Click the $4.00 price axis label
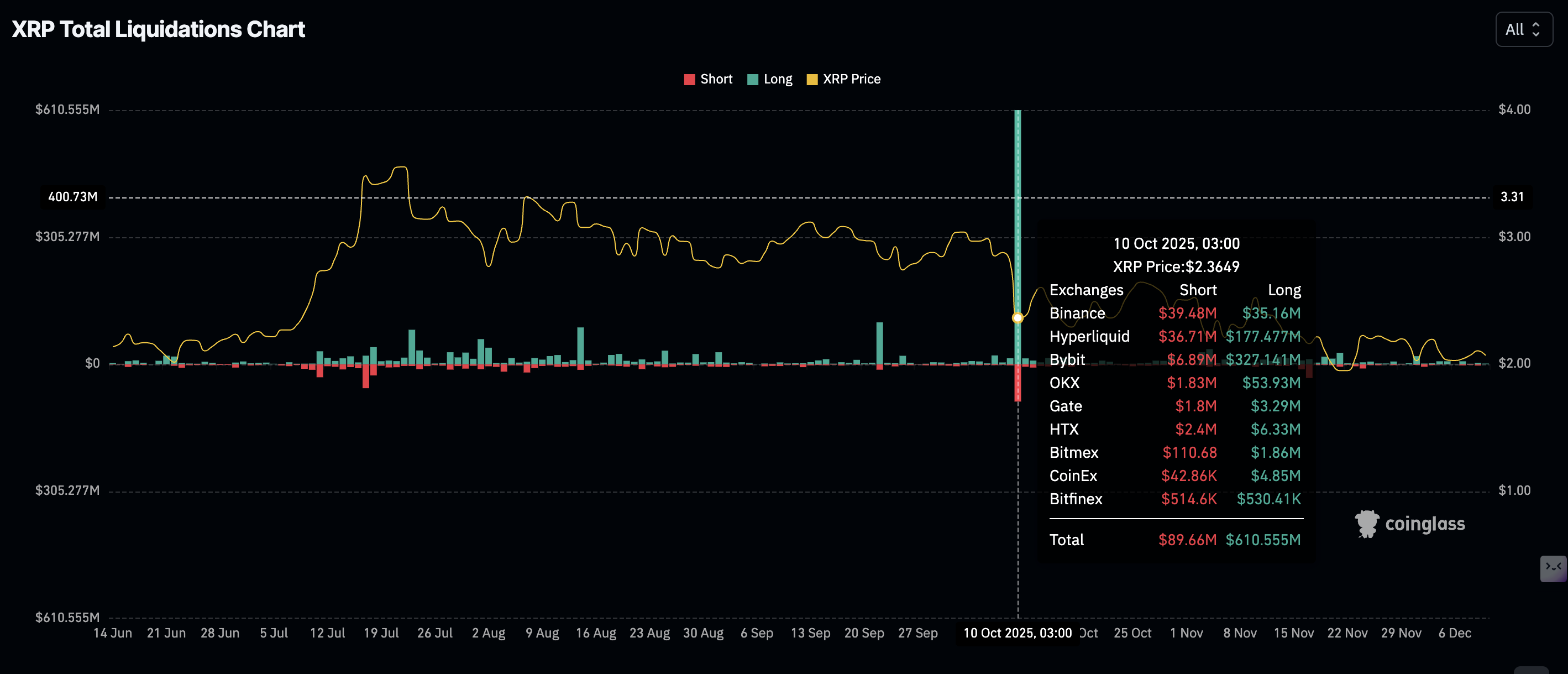The height and width of the screenshot is (674, 1568). click(x=1515, y=109)
